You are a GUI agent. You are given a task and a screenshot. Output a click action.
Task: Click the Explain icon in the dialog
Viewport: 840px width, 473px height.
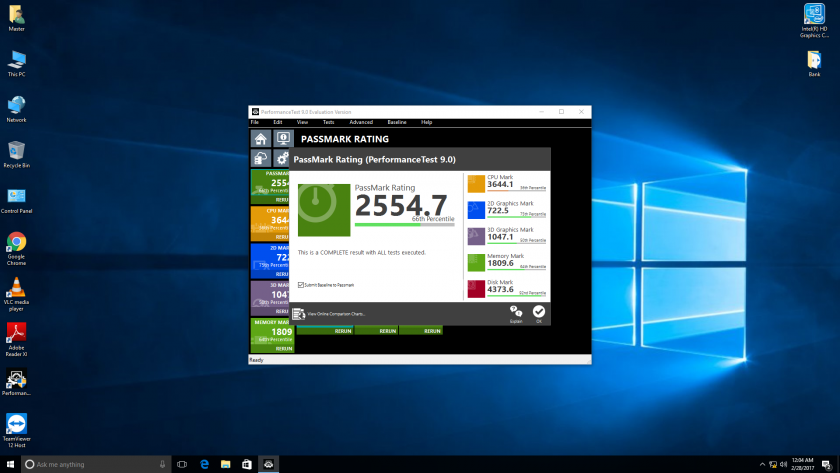pyautogui.click(x=516, y=313)
